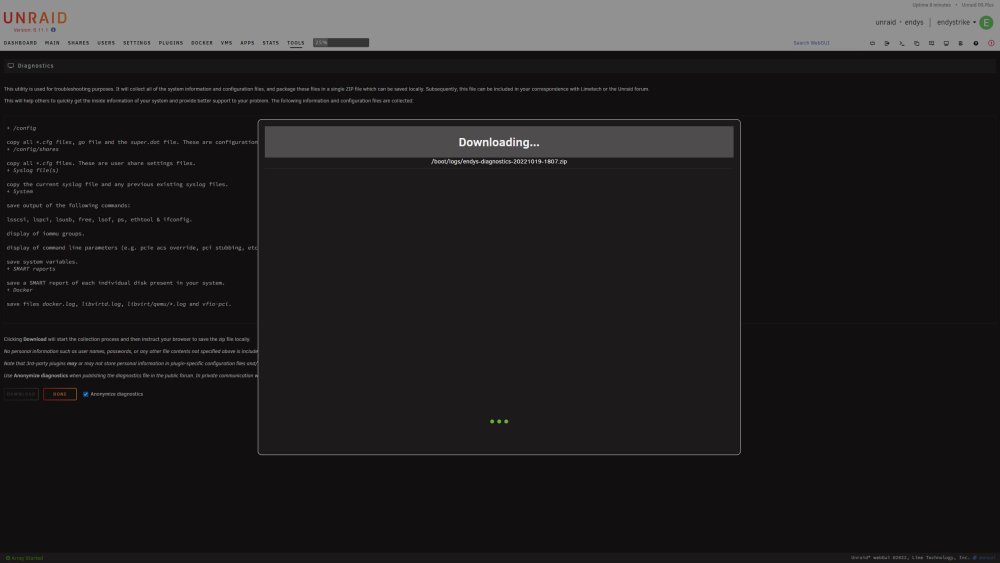Open the Dashboard menu
Screen dimensions: 1000x563
pos(20,43)
